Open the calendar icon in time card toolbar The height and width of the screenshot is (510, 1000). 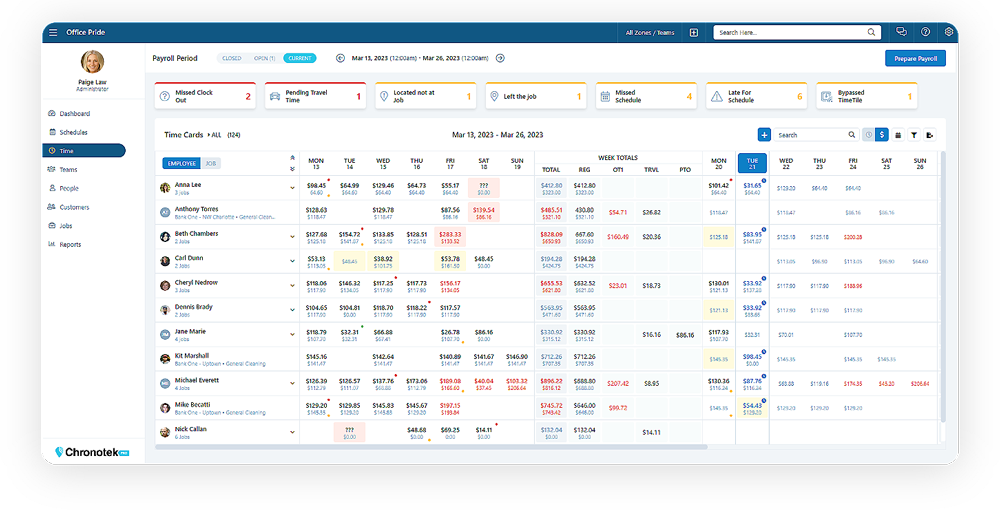(x=898, y=134)
